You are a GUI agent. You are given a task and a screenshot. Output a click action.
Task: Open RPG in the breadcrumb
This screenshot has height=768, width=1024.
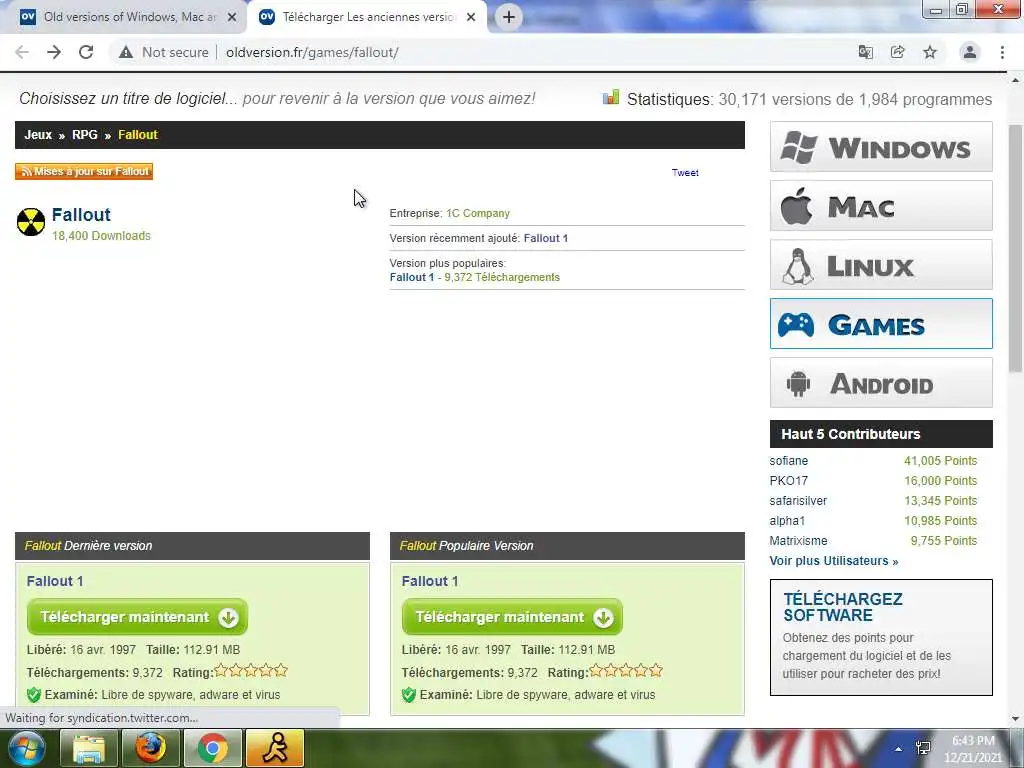tap(84, 135)
